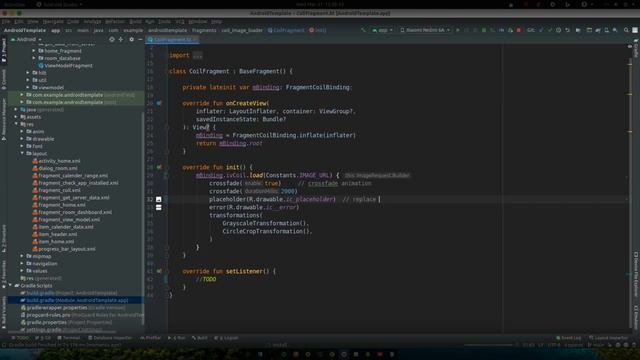
Task: Click the coil_image_loader breadcrumb
Action: tap(242, 30)
